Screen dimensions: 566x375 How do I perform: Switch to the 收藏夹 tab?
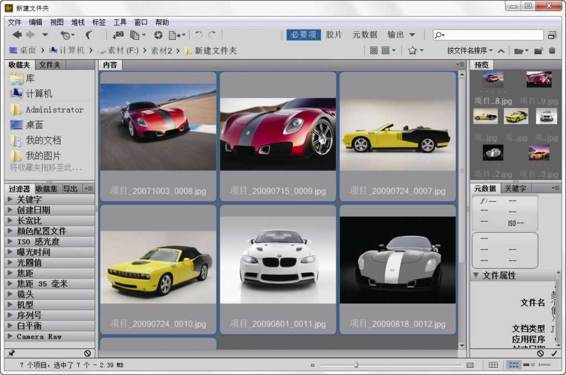click(x=19, y=65)
